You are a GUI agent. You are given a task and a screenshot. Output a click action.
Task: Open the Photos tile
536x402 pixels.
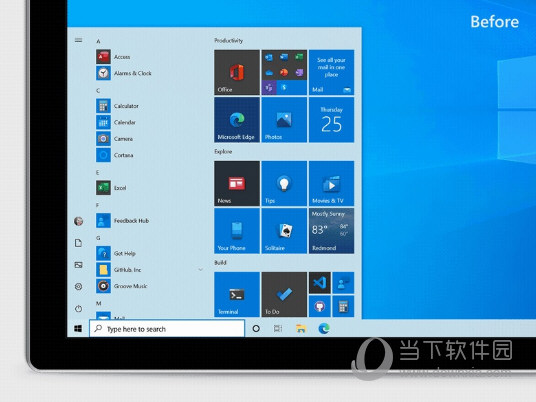point(284,120)
